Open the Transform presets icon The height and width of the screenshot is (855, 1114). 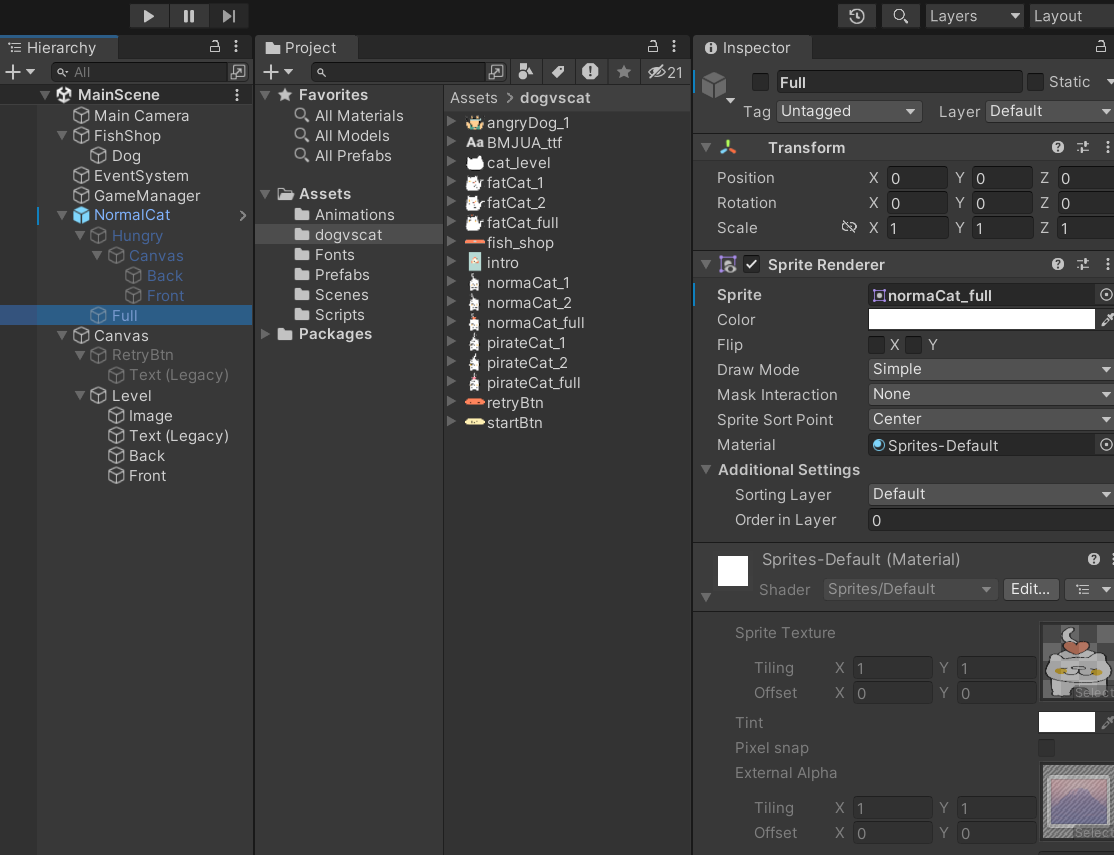[x=1083, y=147]
